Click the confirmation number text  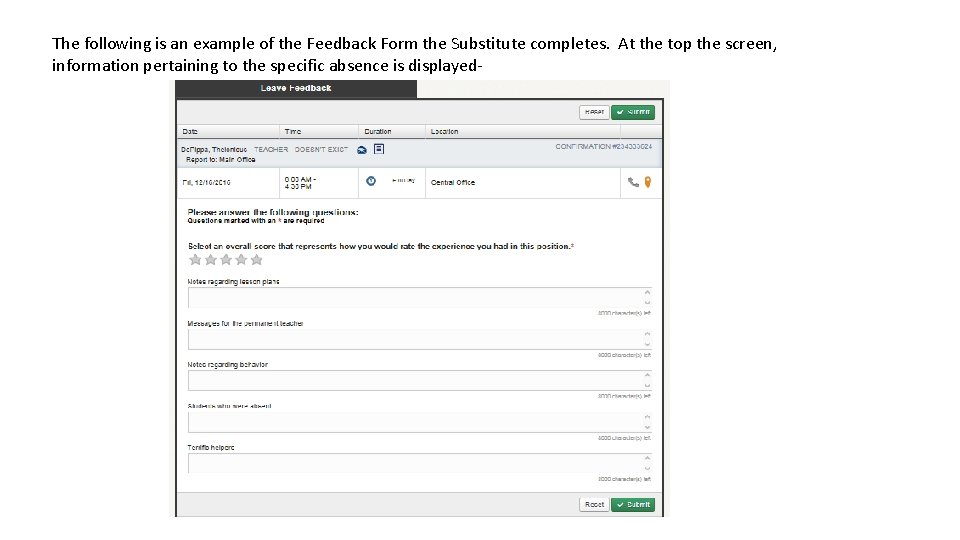coord(604,147)
